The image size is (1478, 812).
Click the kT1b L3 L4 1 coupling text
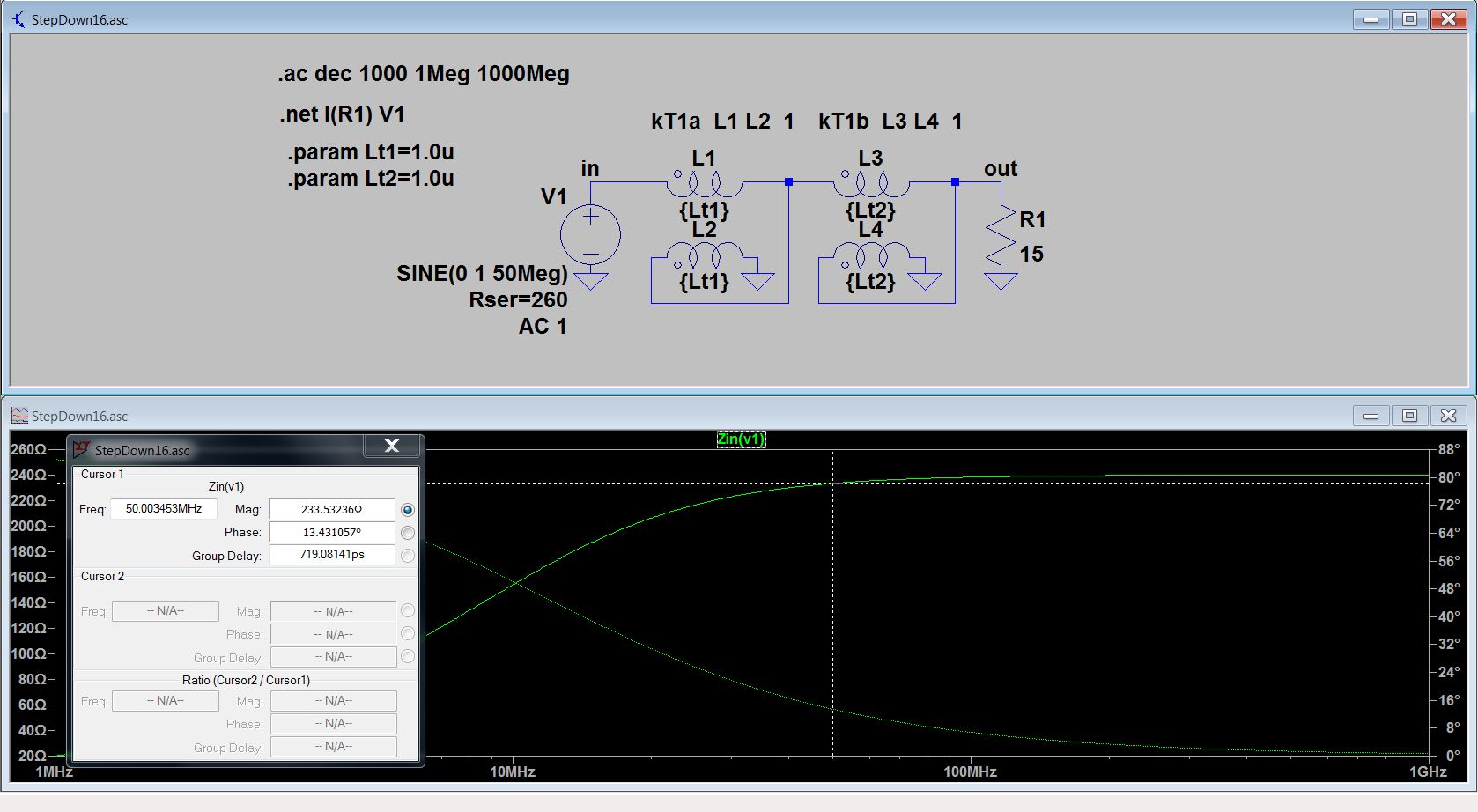(x=890, y=122)
